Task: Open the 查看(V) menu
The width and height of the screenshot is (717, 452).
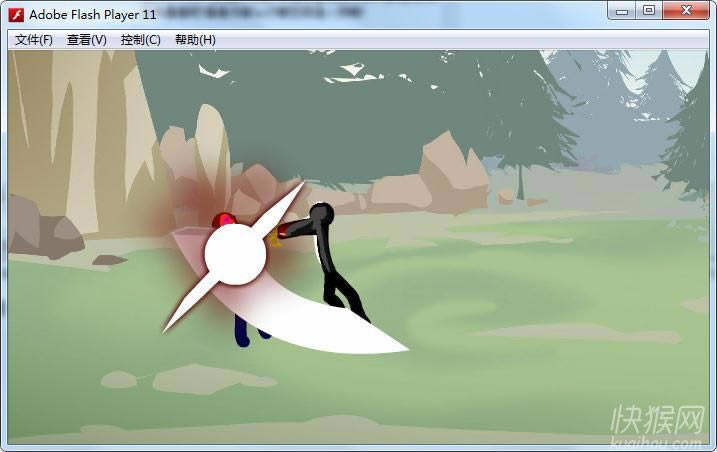Action: (x=86, y=40)
